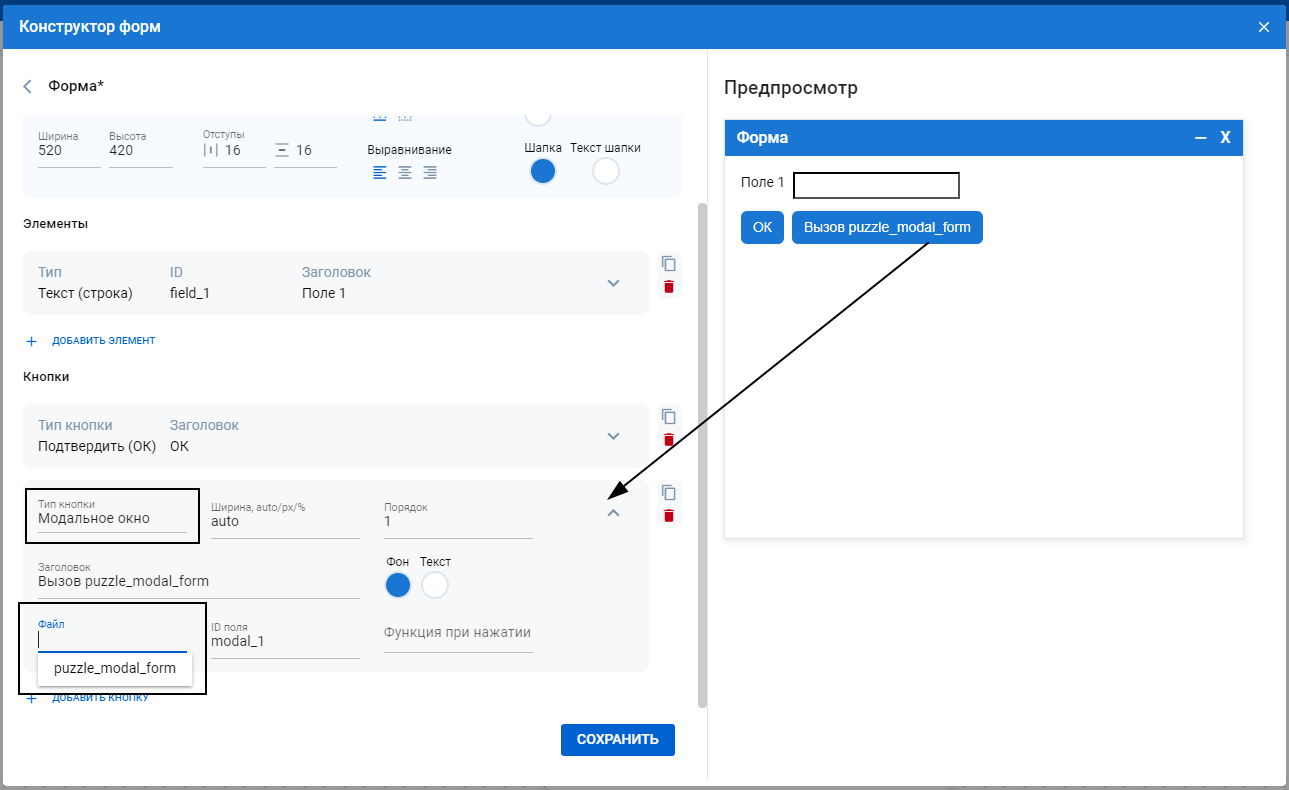Collapse the Модальное окно button settings
This screenshot has width=1289, height=790.
[x=614, y=513]
